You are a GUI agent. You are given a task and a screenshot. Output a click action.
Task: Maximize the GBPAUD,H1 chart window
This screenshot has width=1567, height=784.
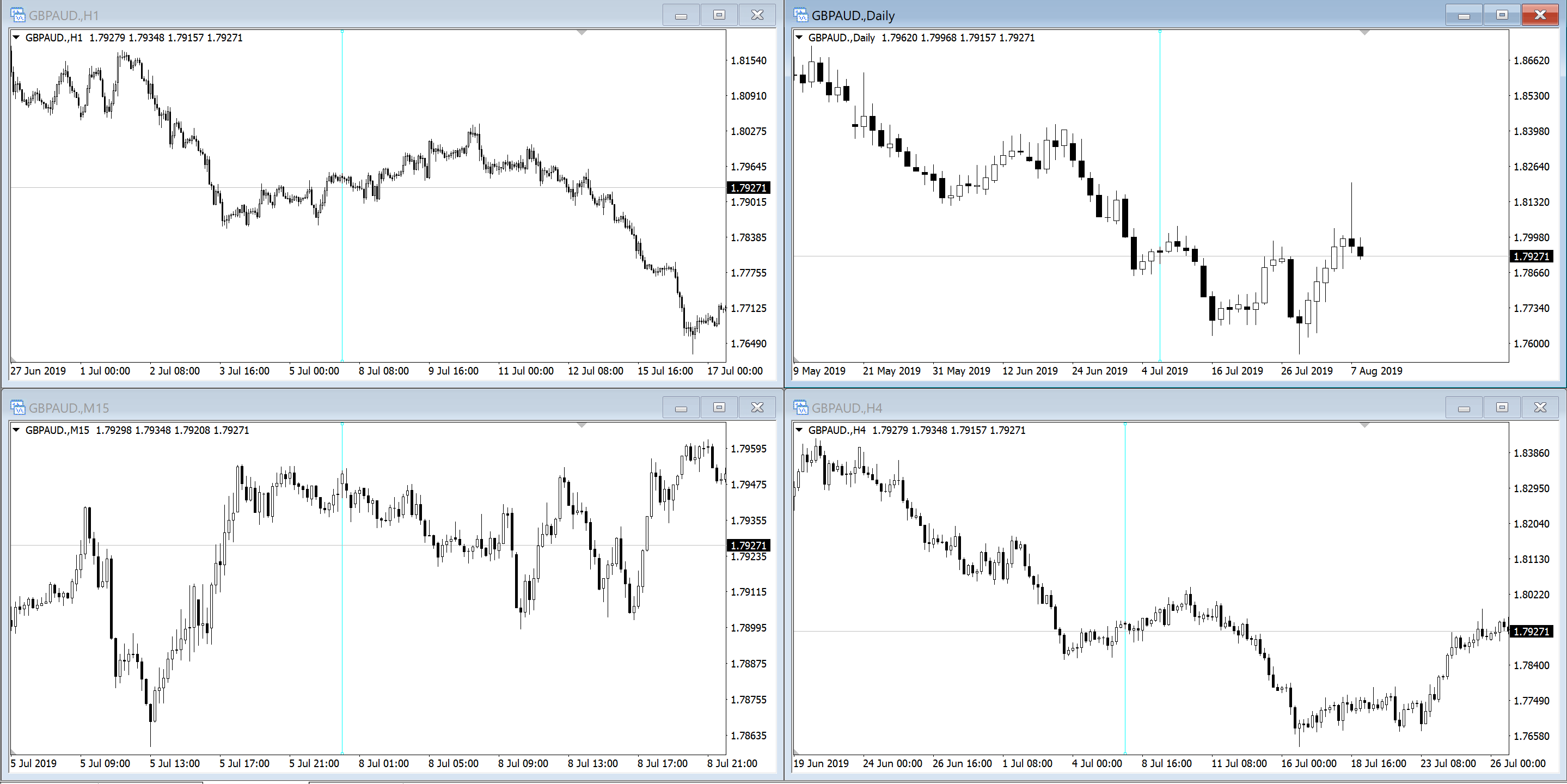click(x=719, y=15)
